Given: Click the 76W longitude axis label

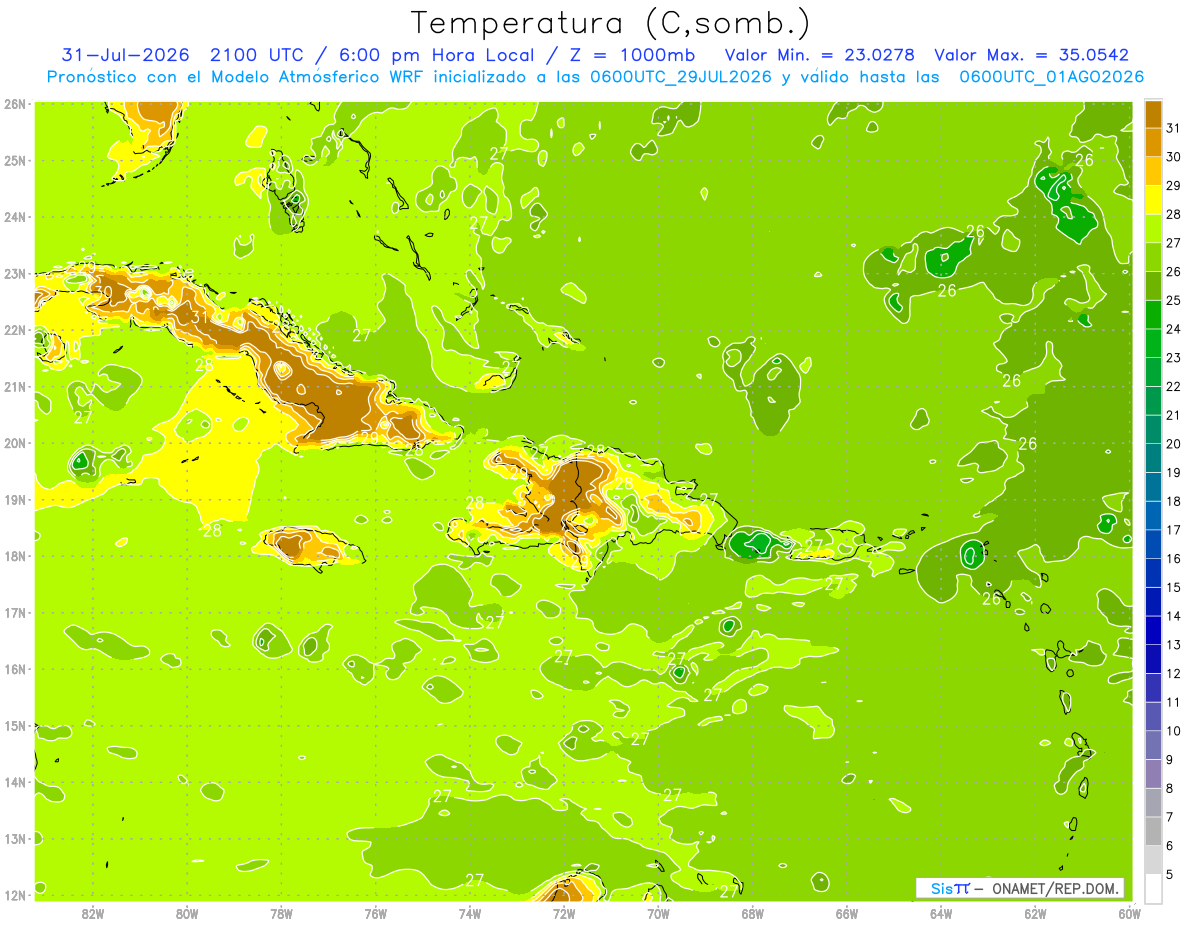Looking at the screenshot, I should tap(376, 913).
